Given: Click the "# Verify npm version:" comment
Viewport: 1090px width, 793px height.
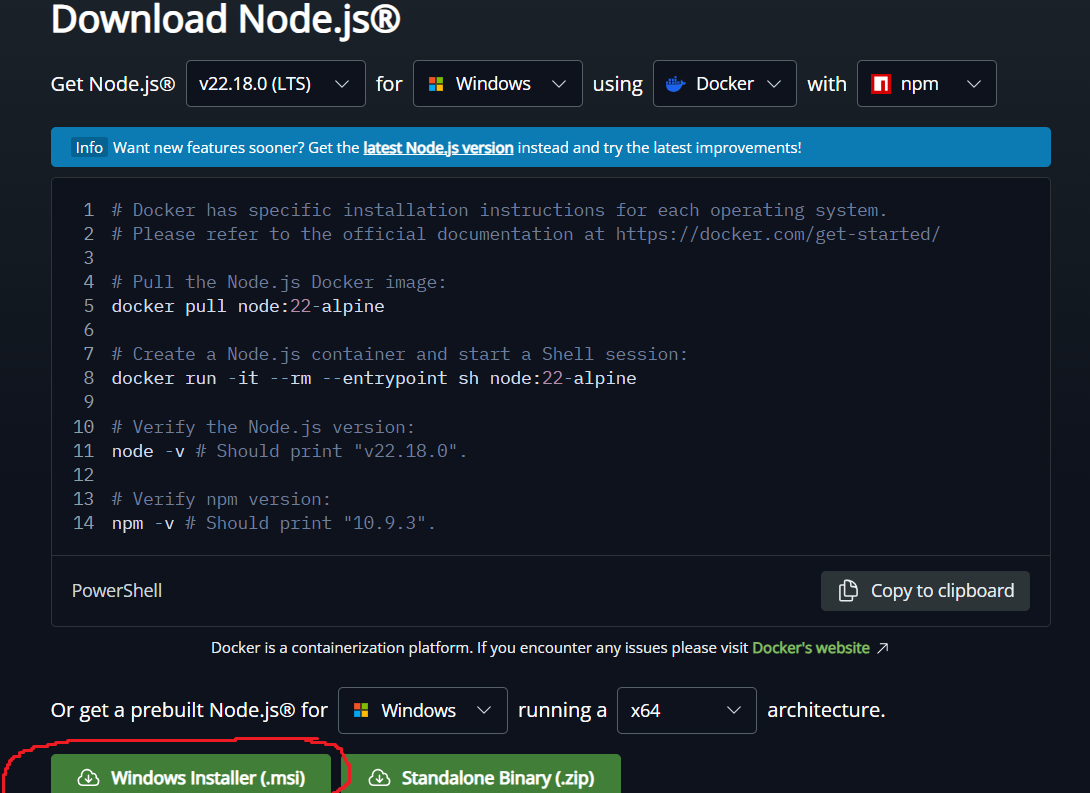Looking at the screenshot, I should pos(221,499).
